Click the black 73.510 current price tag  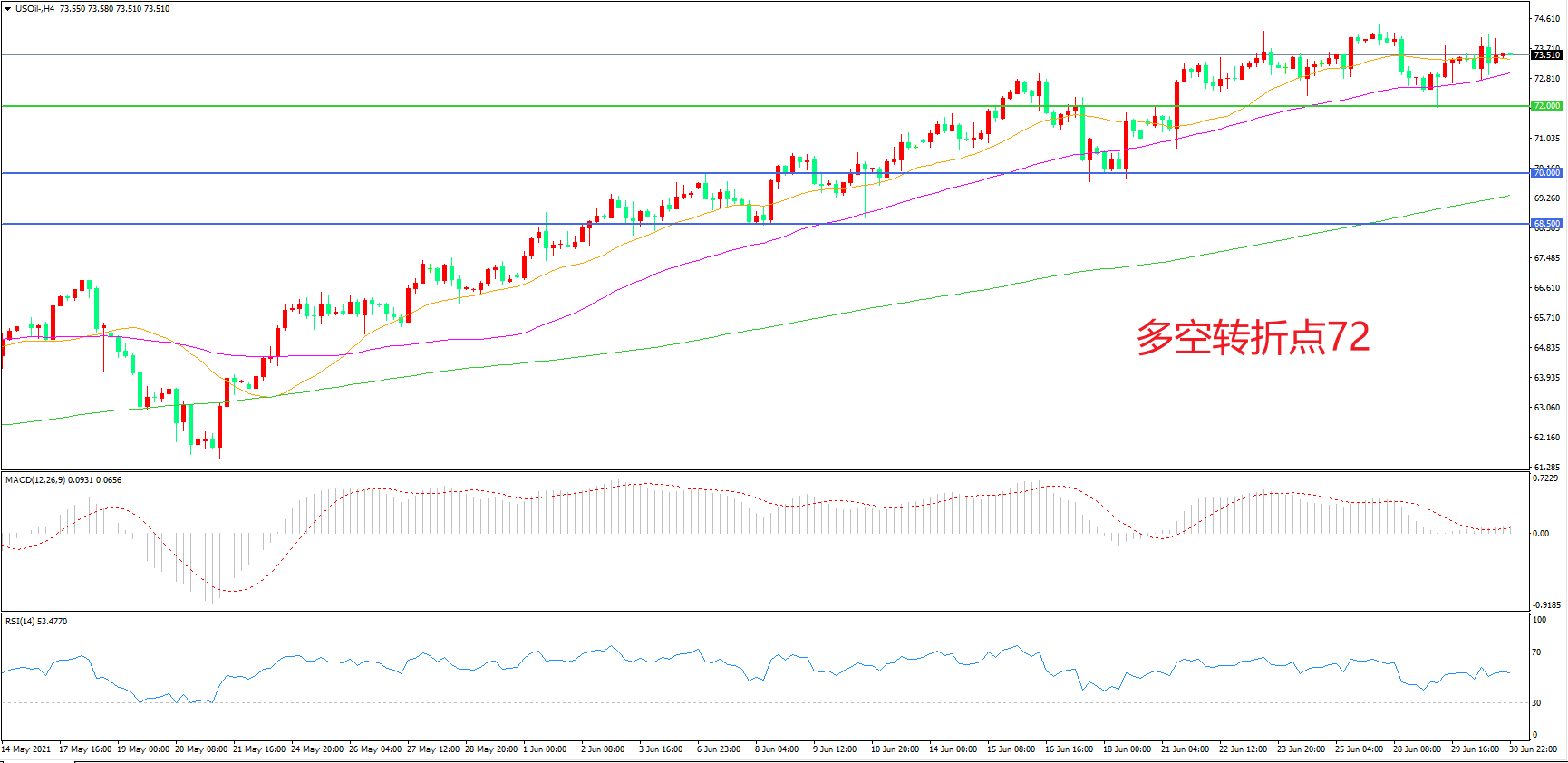(1546, 55)
